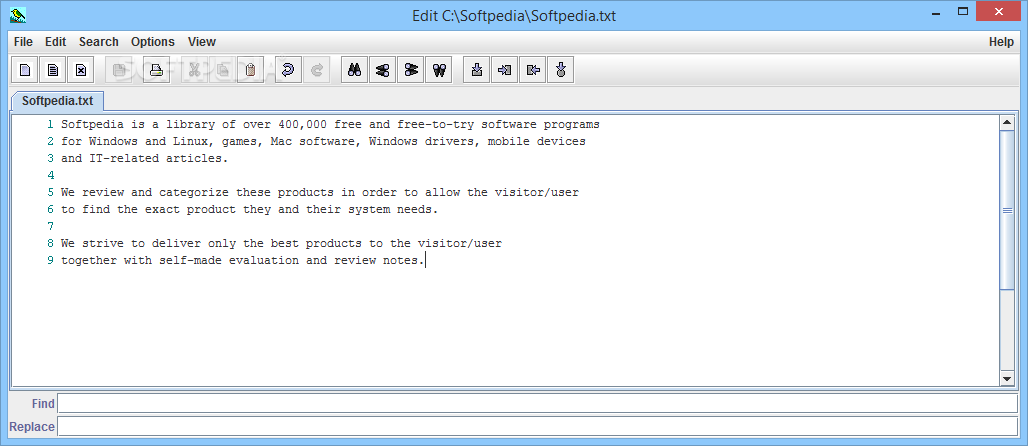Click the line 'for Windows and Linux, games'

323,141
